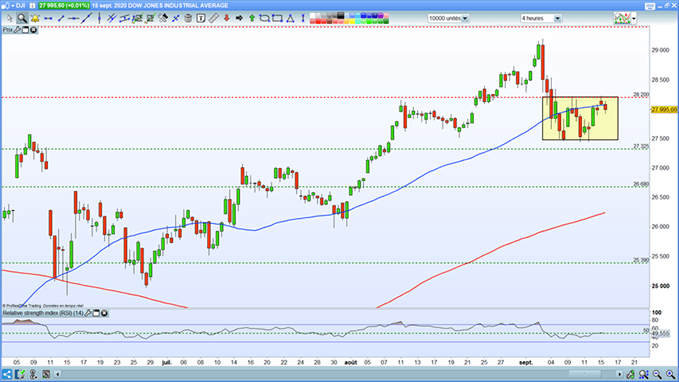Insert a green up arrow
The image size is (679, 382).
(x=252, y=18)
